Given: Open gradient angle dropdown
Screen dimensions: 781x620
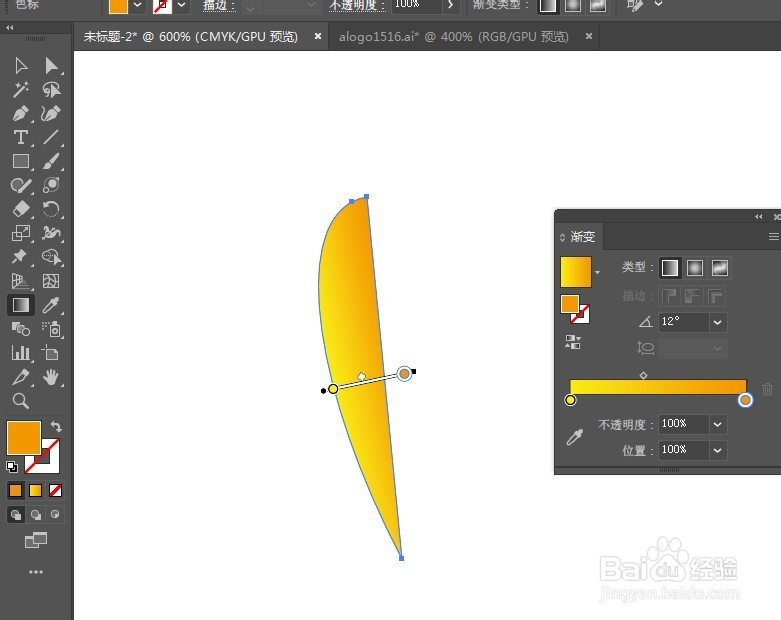Looking at the screenshot, I should [x=717, y=322].
